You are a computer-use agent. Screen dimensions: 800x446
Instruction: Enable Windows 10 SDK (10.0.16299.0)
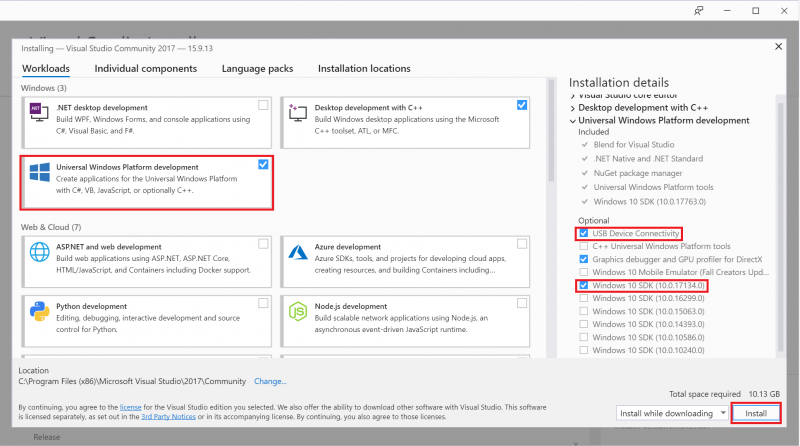(584, 298)
